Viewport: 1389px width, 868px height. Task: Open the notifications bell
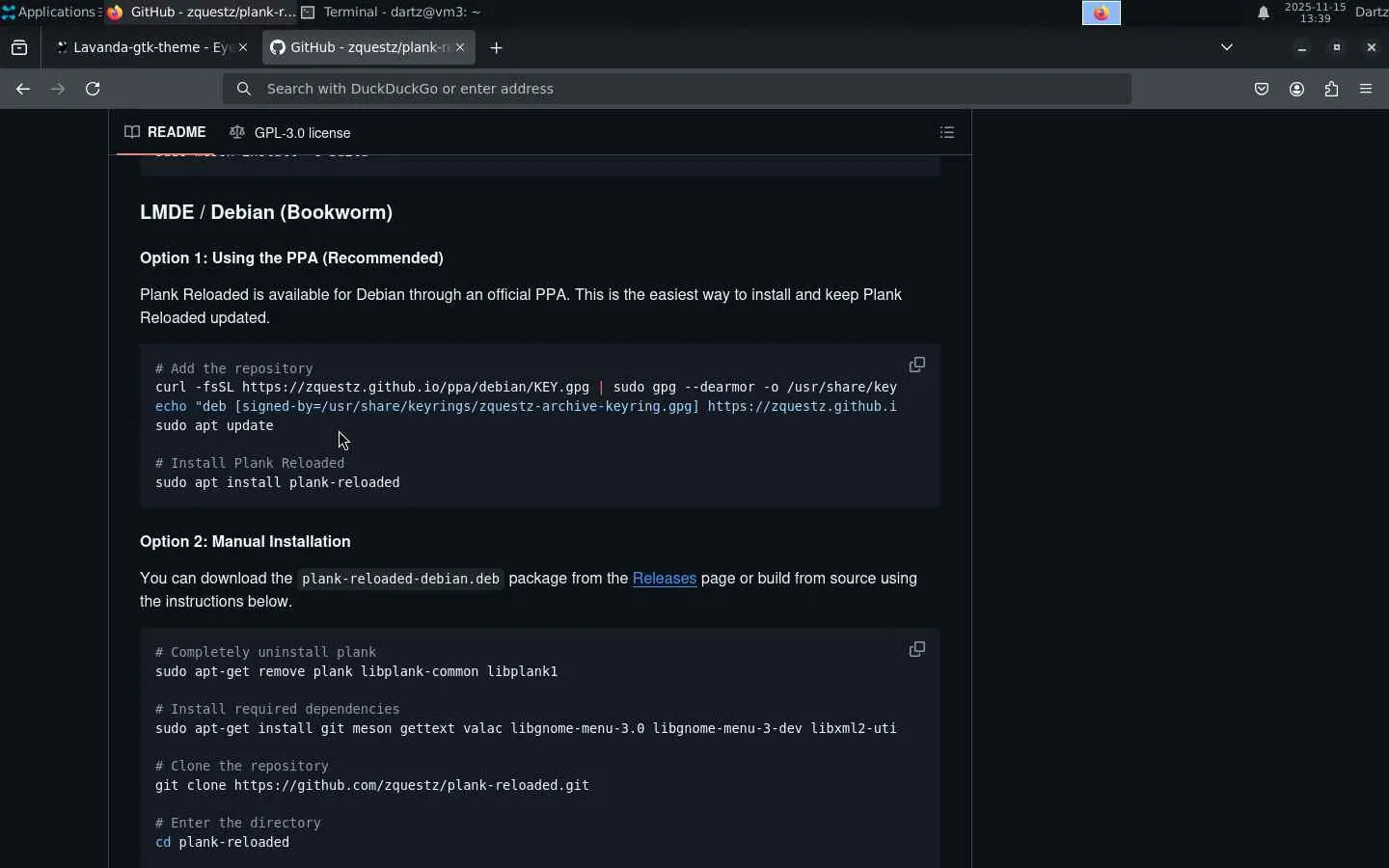[1264, 13]
